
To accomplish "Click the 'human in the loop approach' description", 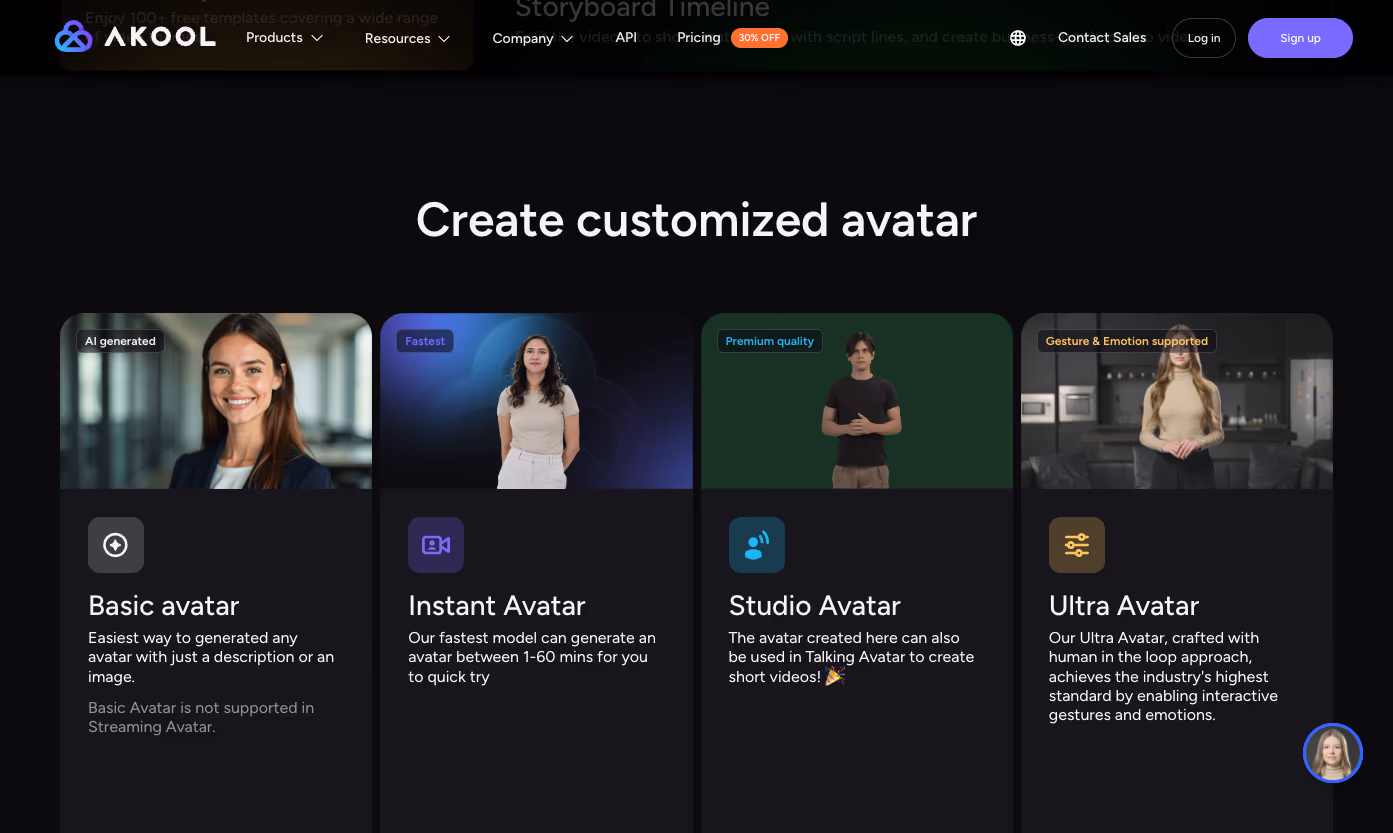I will tap(1163, 676).
